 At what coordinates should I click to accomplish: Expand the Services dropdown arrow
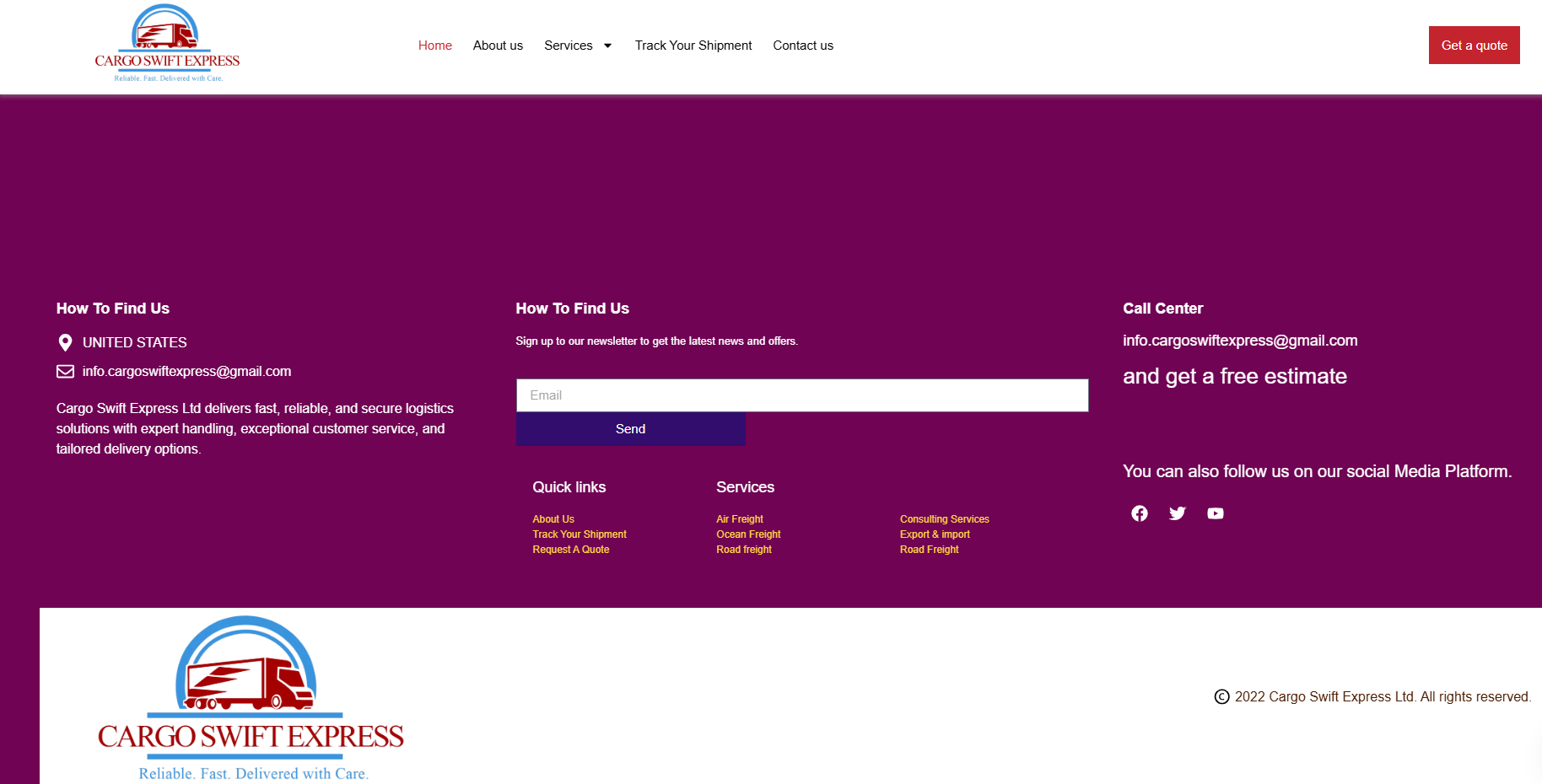tap(607, 46)
